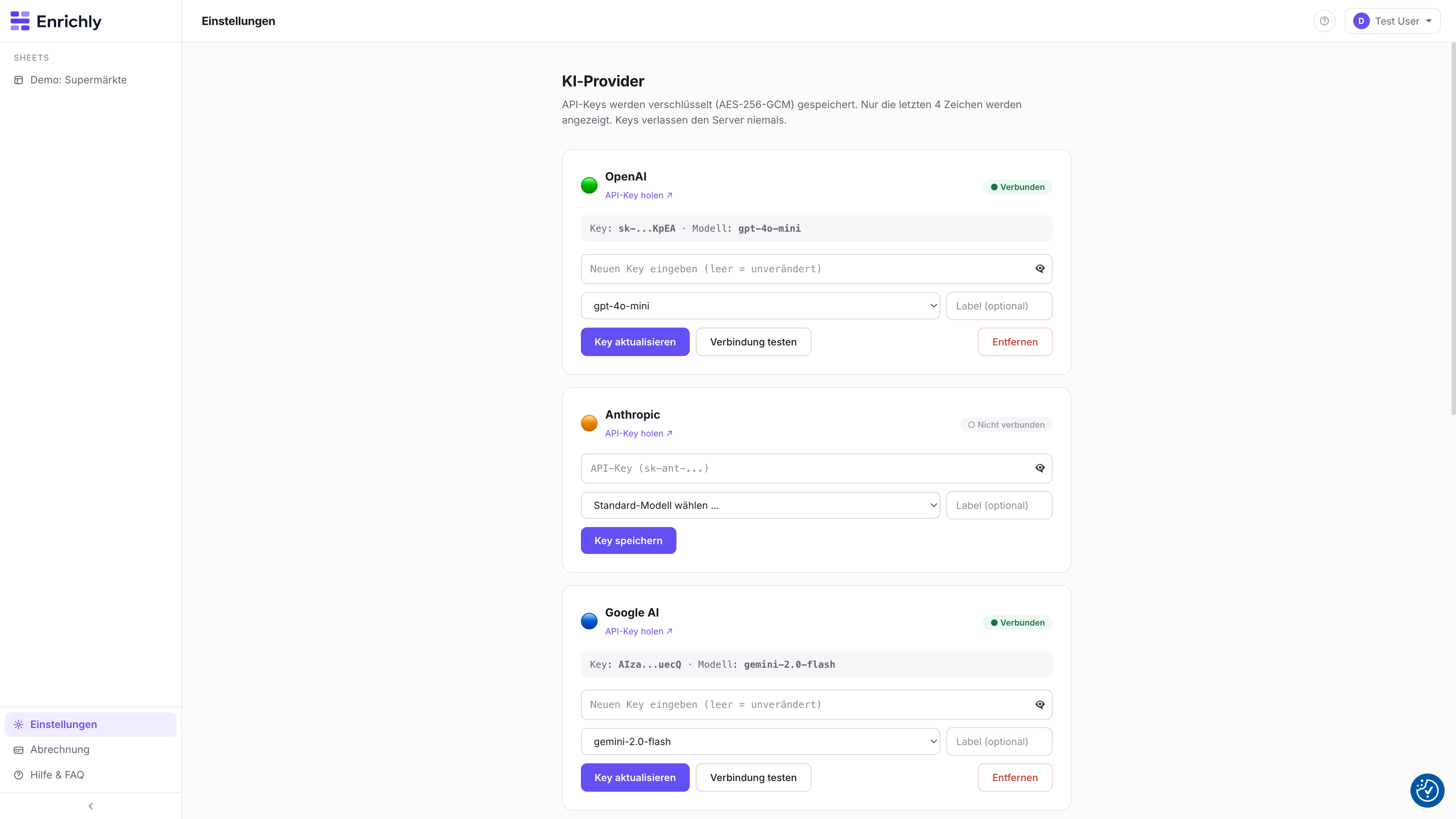
Task: Click Key aktualisieren for Google AI
Action: (x=635, y=778)
